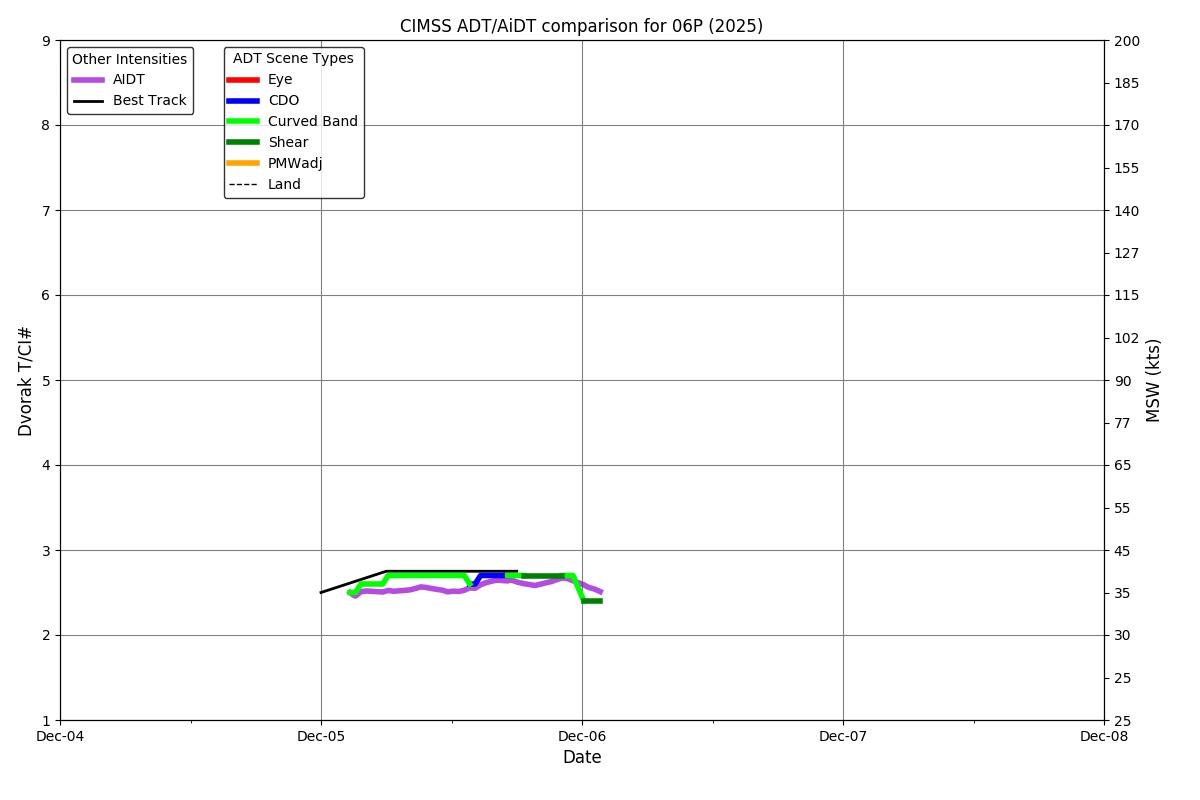
Task: Click the 'Curved Band' legend text
Action: point(312,122)
